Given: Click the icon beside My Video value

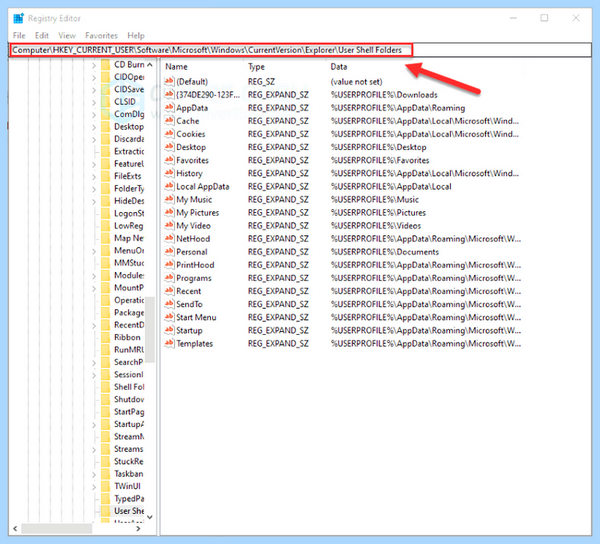Looking at the screenshot, I should [169, 225].
